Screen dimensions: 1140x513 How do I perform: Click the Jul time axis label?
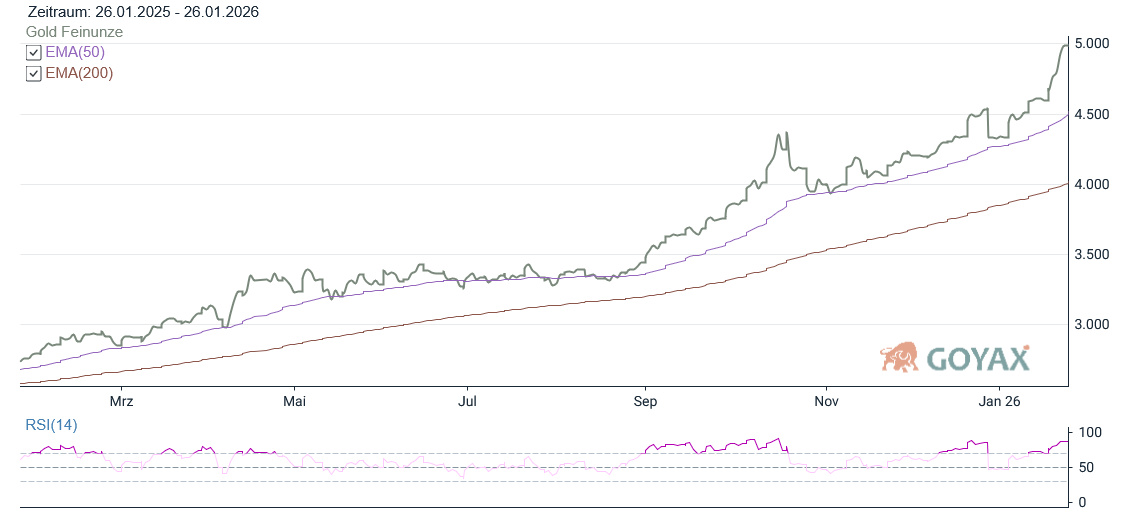(467, 401)
